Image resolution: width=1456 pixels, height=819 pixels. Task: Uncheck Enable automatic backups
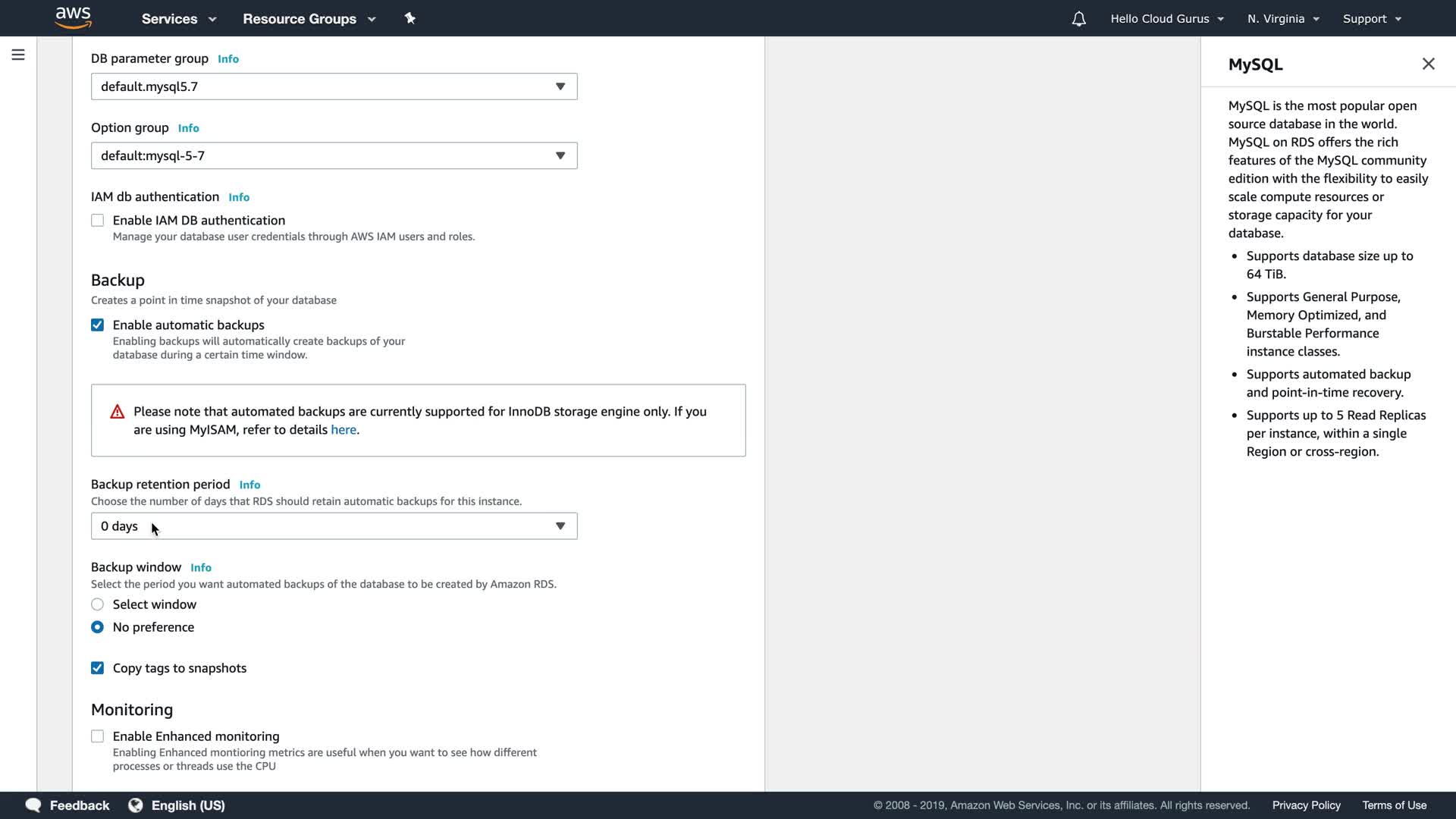tap(98, 325)
